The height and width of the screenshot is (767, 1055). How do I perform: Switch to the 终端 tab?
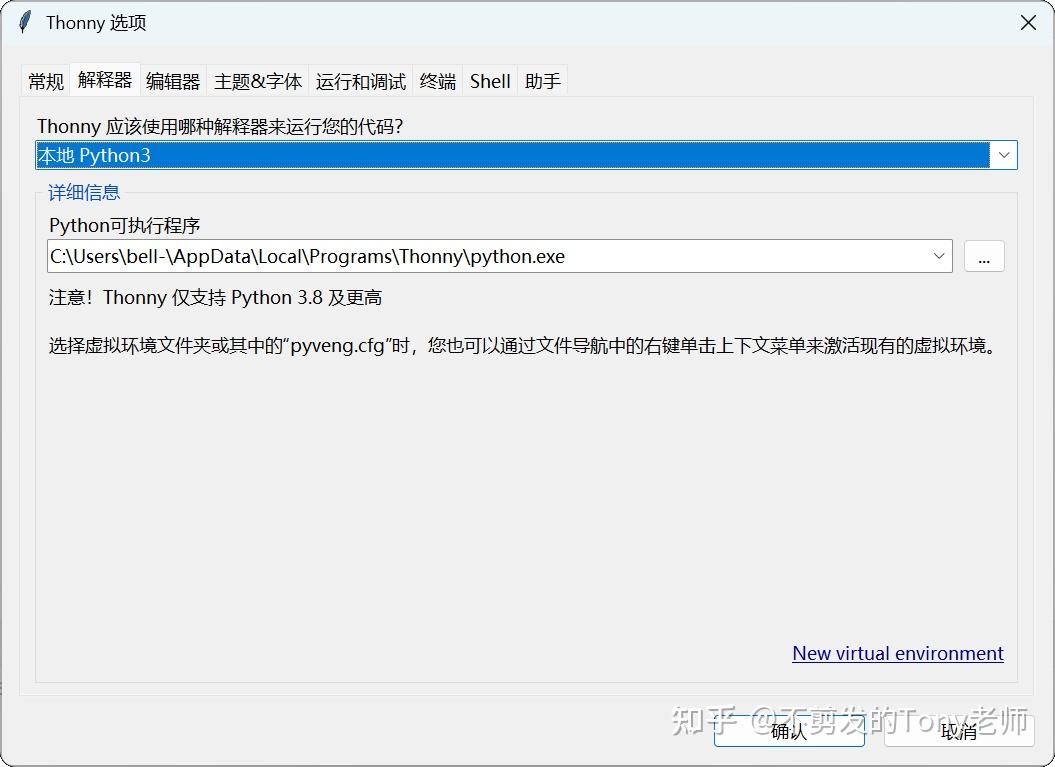click(436, 81)
